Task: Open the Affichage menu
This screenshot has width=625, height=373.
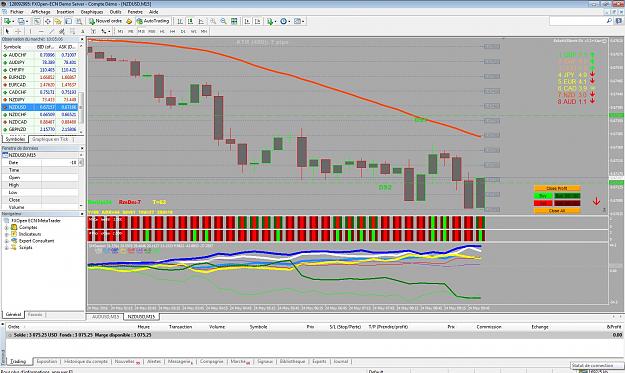Action: coord(41,12)
